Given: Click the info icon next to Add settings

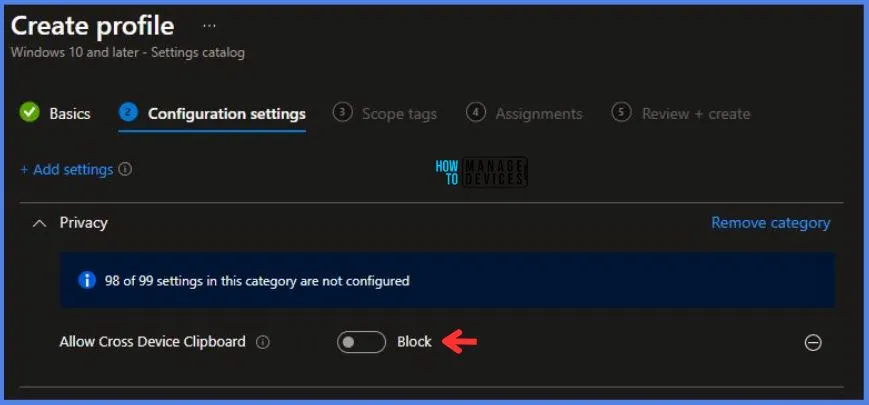Looking at the screenshot, I should pos(126,170).
